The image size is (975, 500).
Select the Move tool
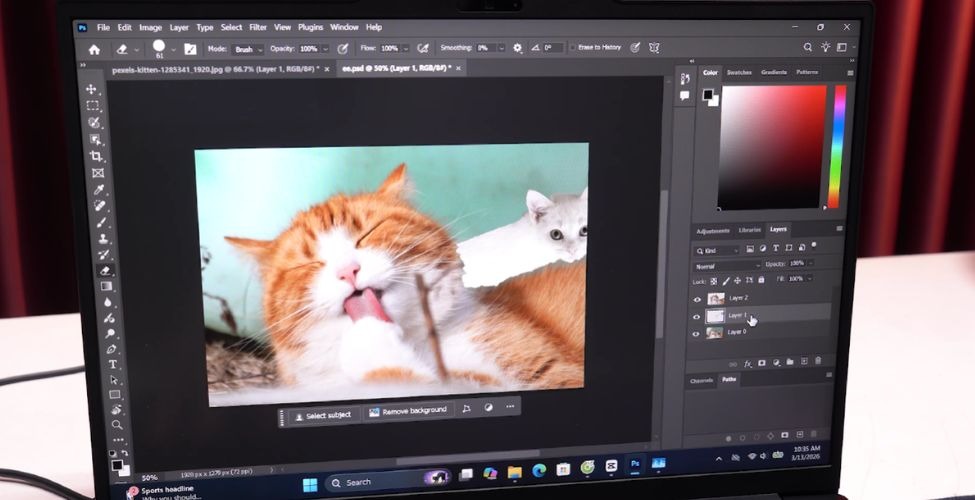[92, 89]
